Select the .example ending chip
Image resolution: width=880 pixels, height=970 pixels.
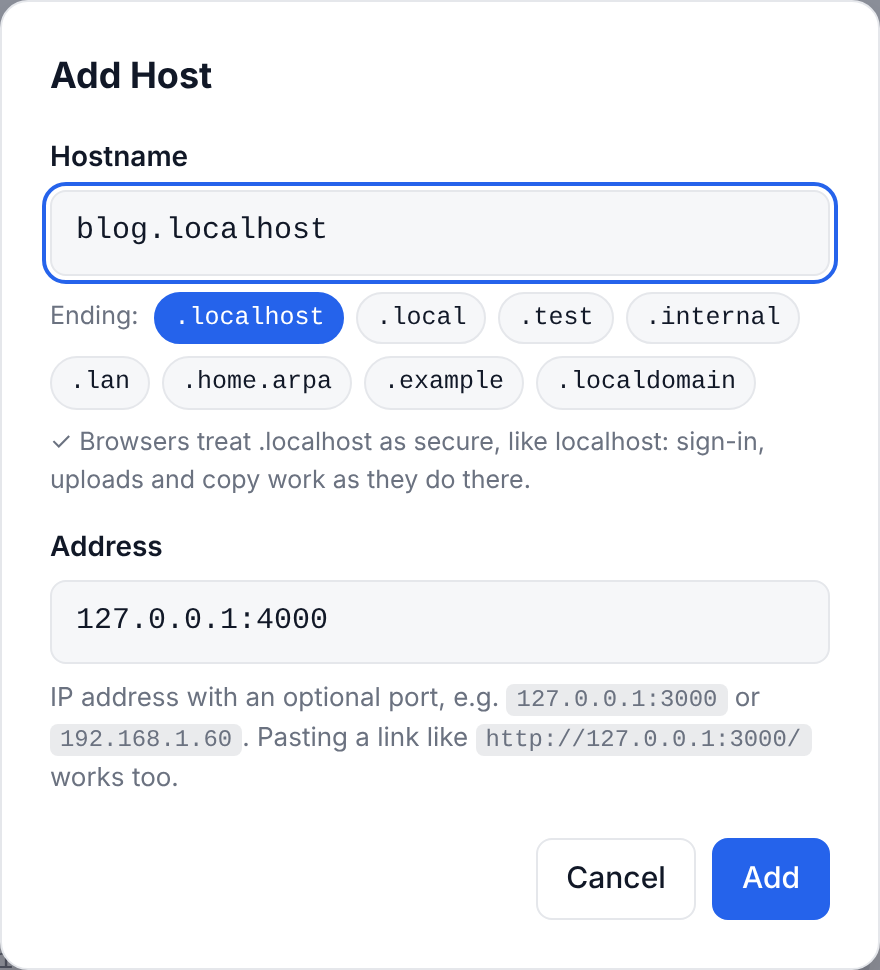(444, 382)
